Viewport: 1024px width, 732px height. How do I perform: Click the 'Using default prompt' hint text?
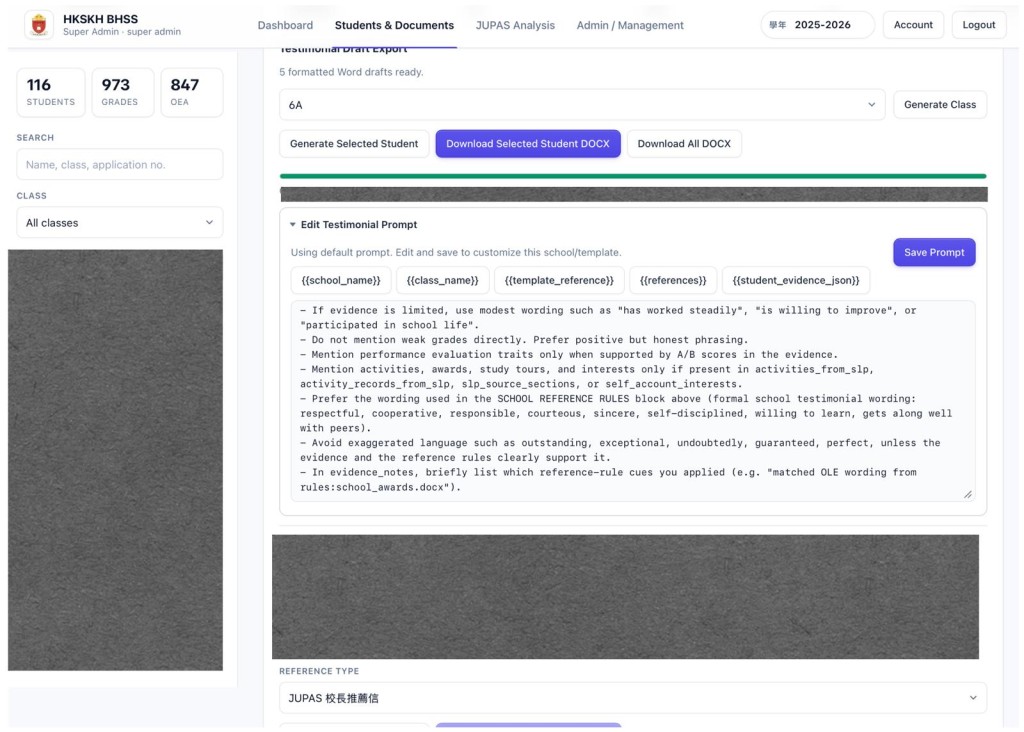pyautogui.click(x=456, y=252)
